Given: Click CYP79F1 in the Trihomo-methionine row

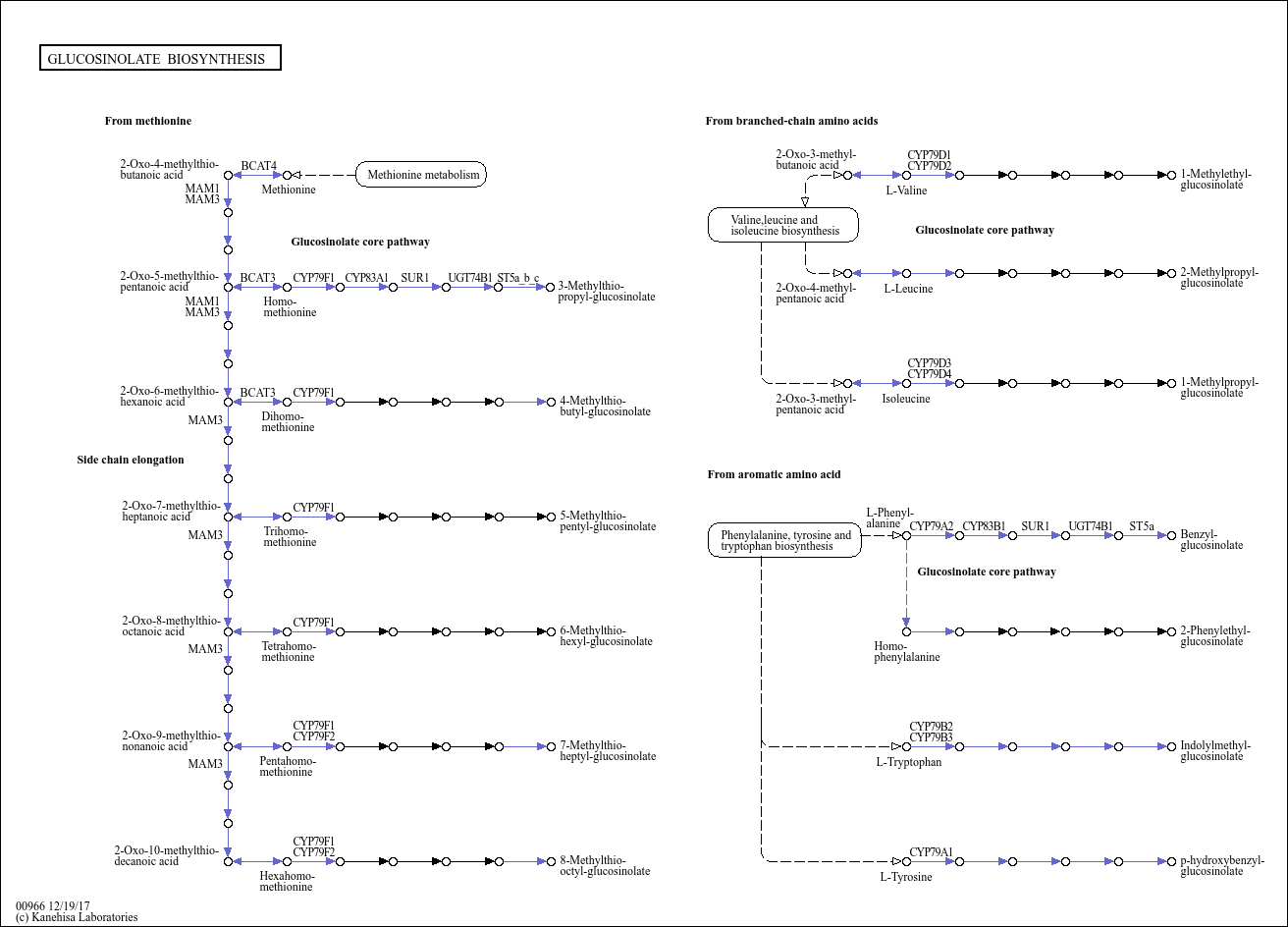Looking at the screenshot, I should (x=313, y=508).
